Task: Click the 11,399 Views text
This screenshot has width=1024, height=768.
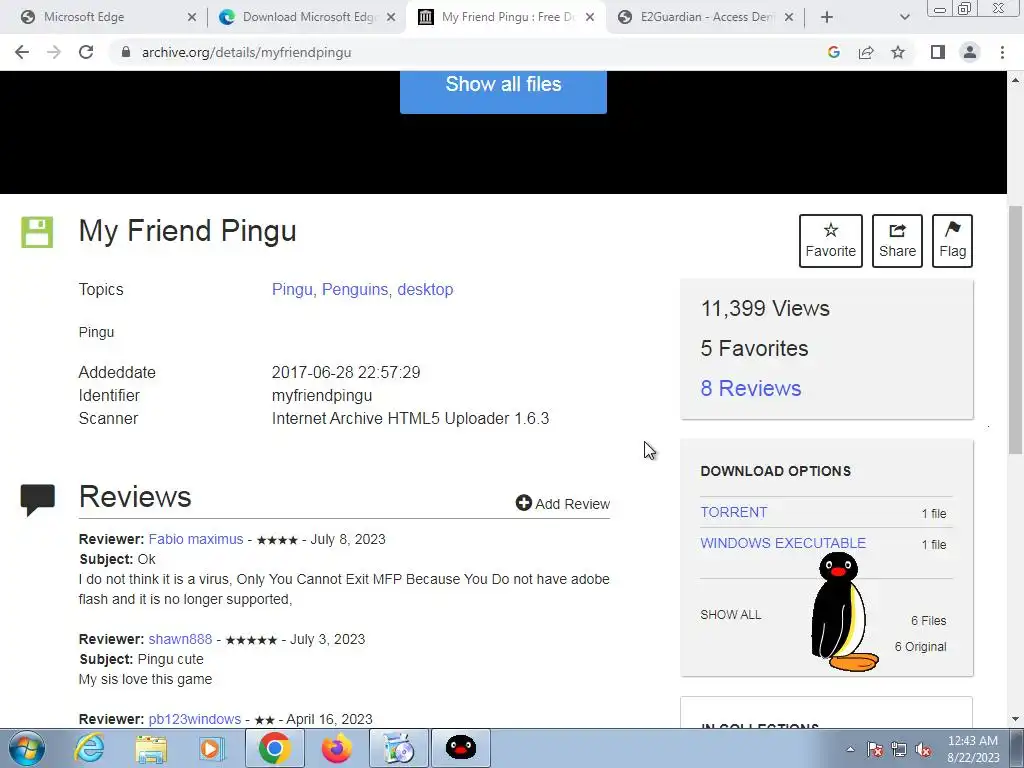Action: pos(765,308)
